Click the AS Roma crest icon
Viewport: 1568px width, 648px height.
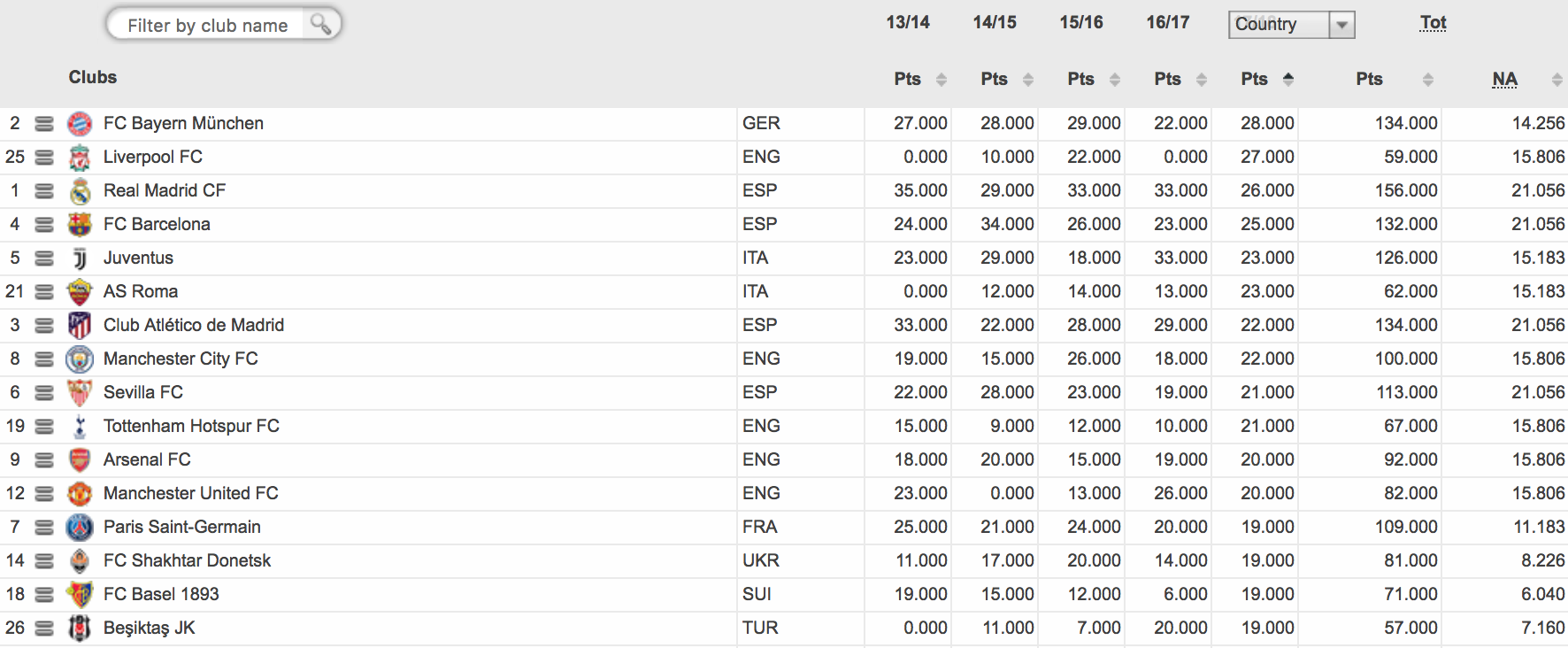click(80, 292)
